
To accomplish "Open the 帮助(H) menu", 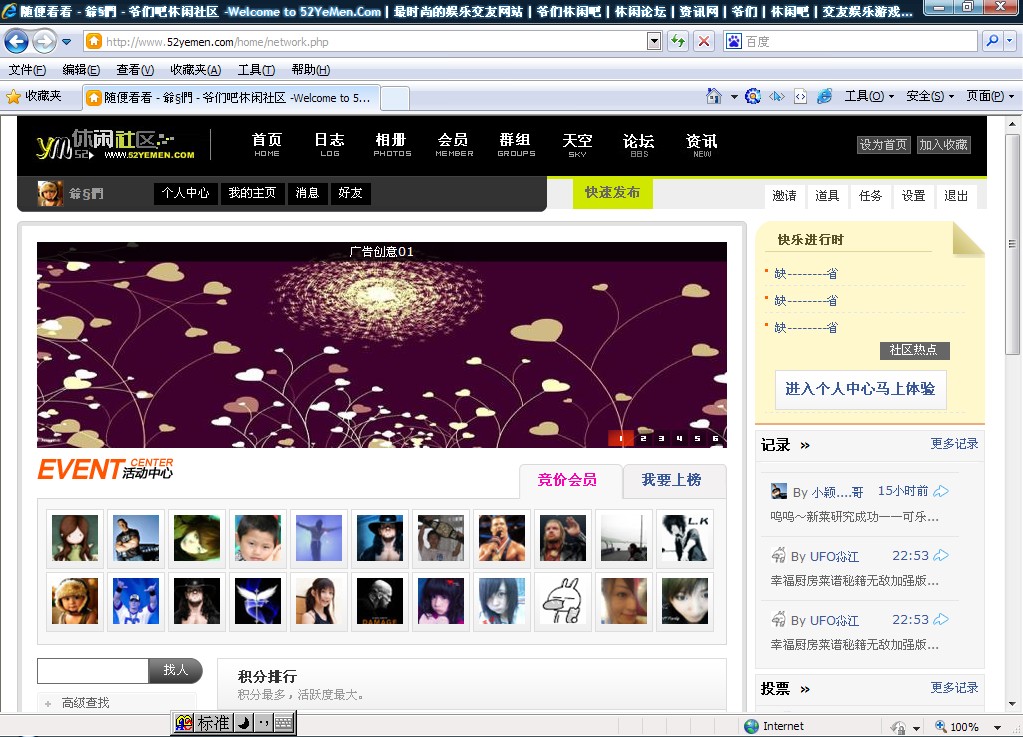I will 310,70.
